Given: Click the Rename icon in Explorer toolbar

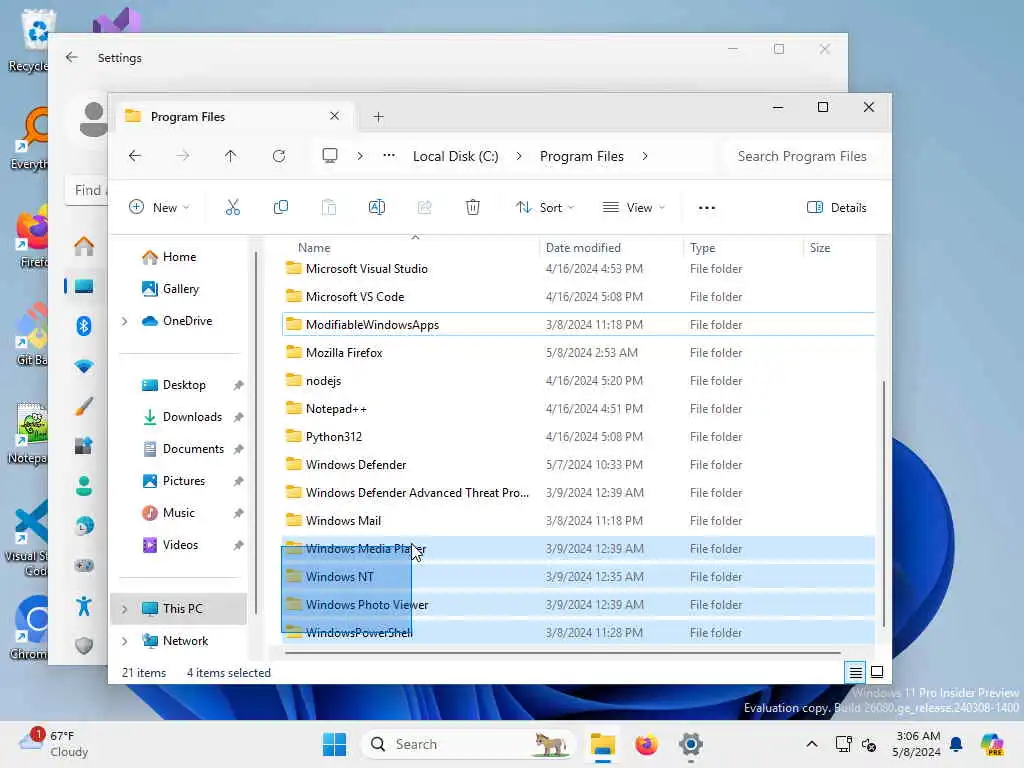Looking at the screenshot, I should pyautogui.click(x=377, y=208).
